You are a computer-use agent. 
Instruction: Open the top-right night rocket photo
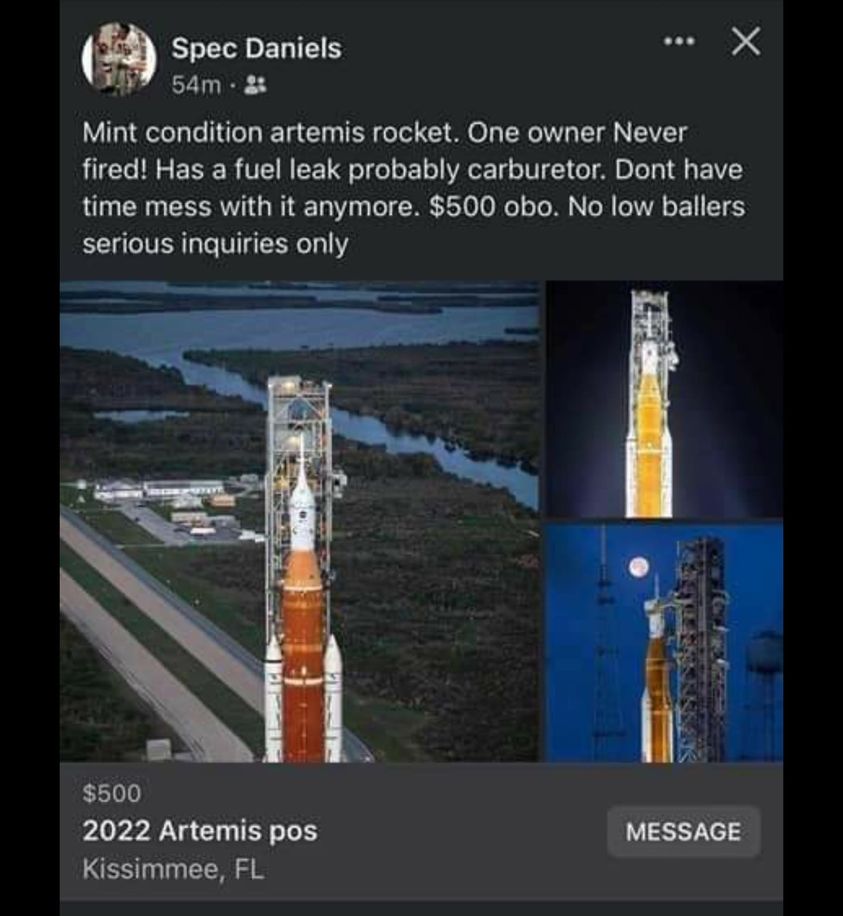[663, 400]
